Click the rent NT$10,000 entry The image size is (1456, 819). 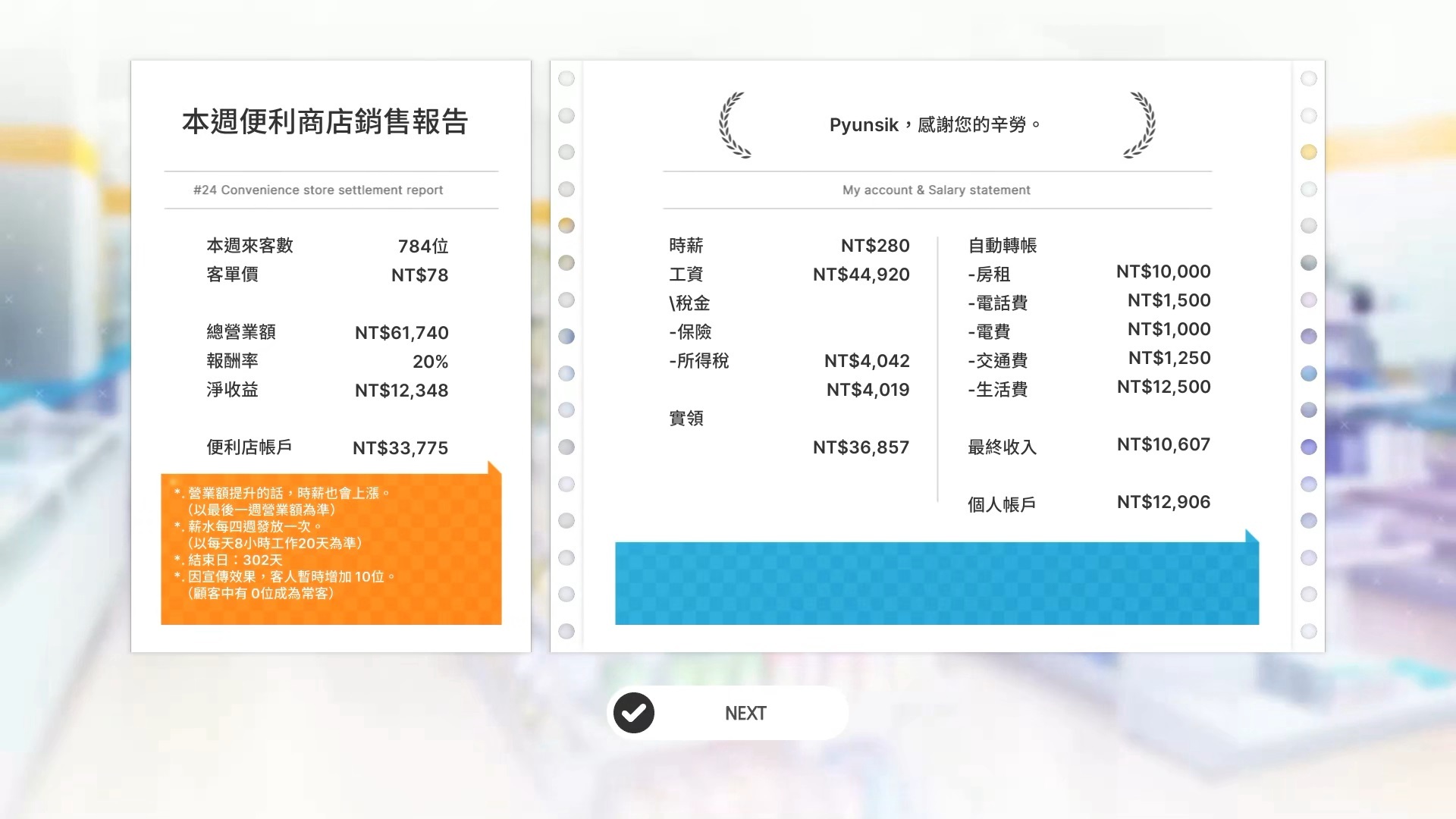(x=1163, y=271)
